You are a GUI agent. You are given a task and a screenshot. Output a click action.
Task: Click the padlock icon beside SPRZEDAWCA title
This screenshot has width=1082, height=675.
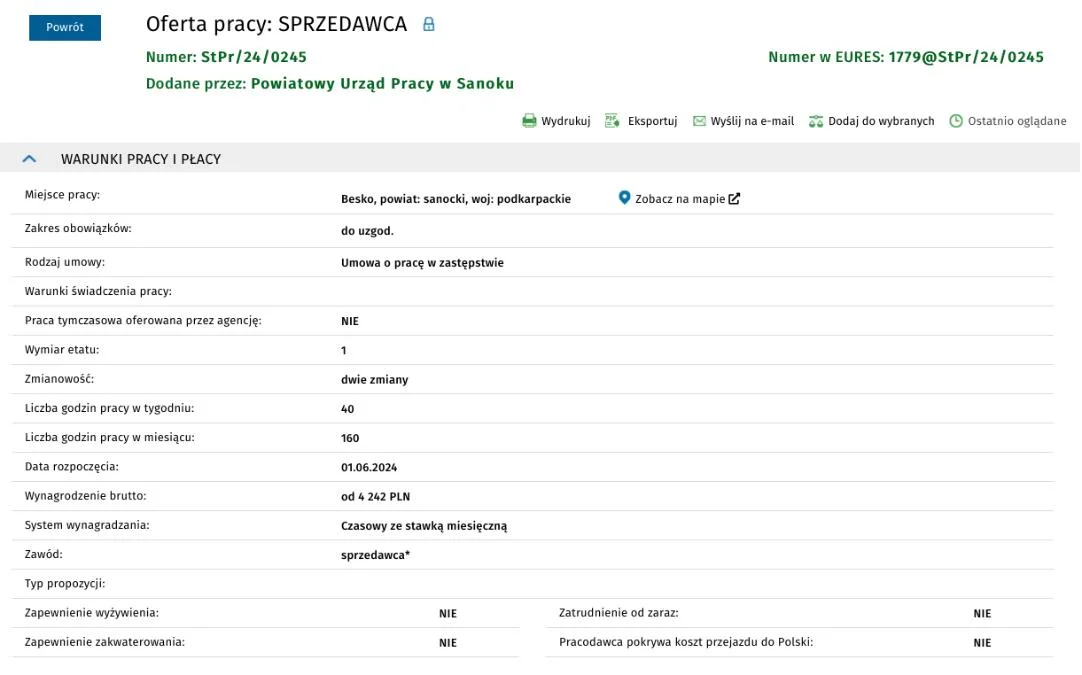(x=429, y=24)
